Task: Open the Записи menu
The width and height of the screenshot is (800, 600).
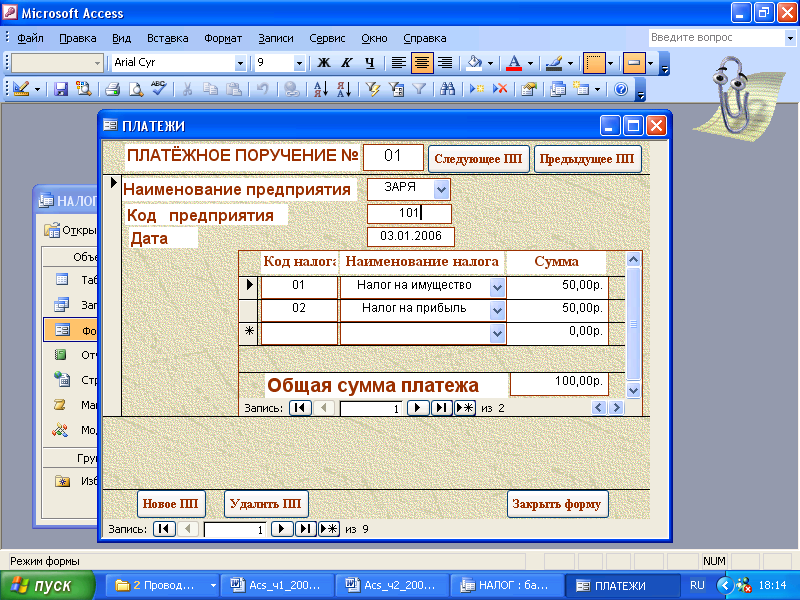Action: click(x=276, y=38)
